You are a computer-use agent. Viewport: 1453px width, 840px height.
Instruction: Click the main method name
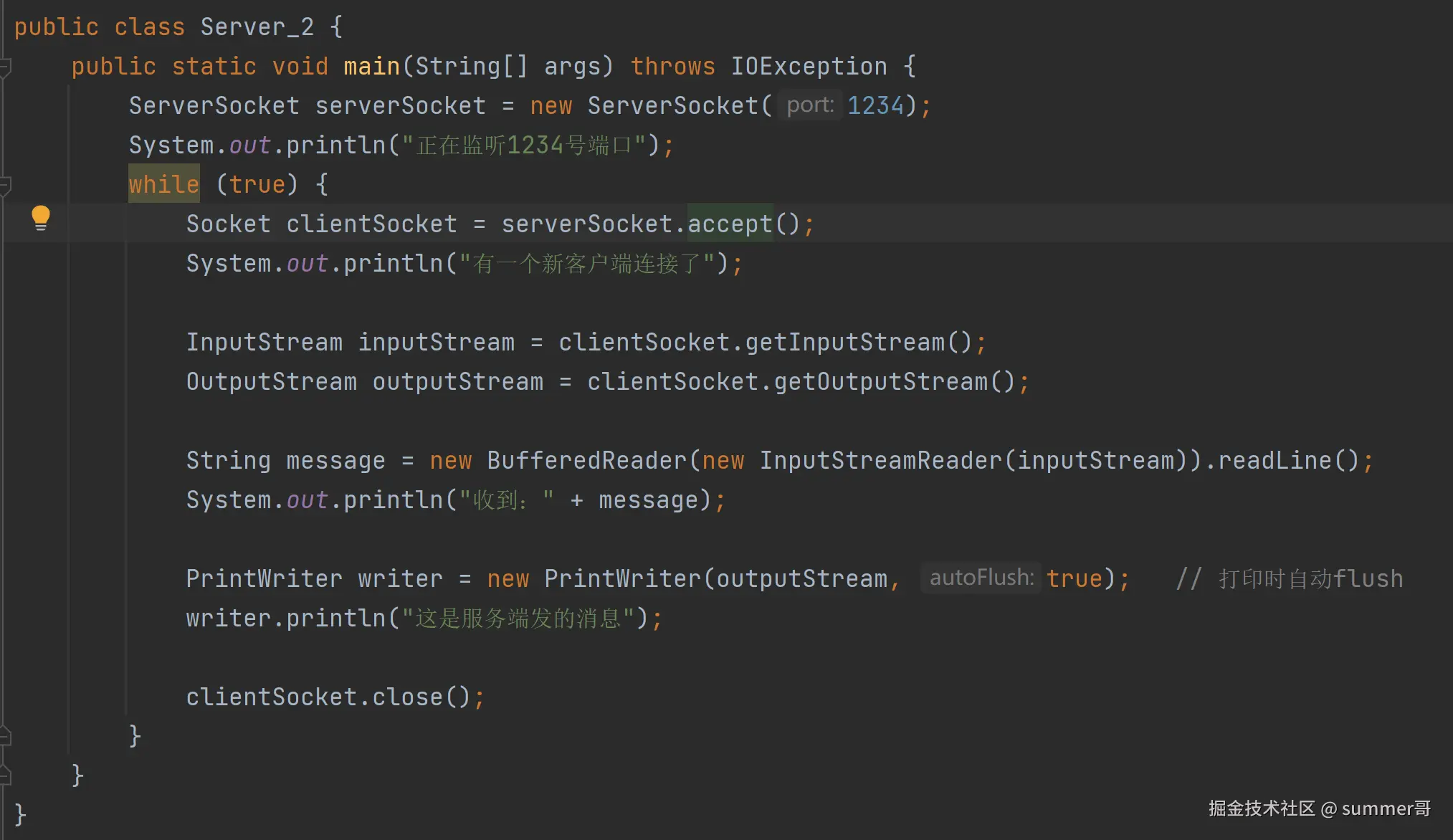click(x=371, y=67)
